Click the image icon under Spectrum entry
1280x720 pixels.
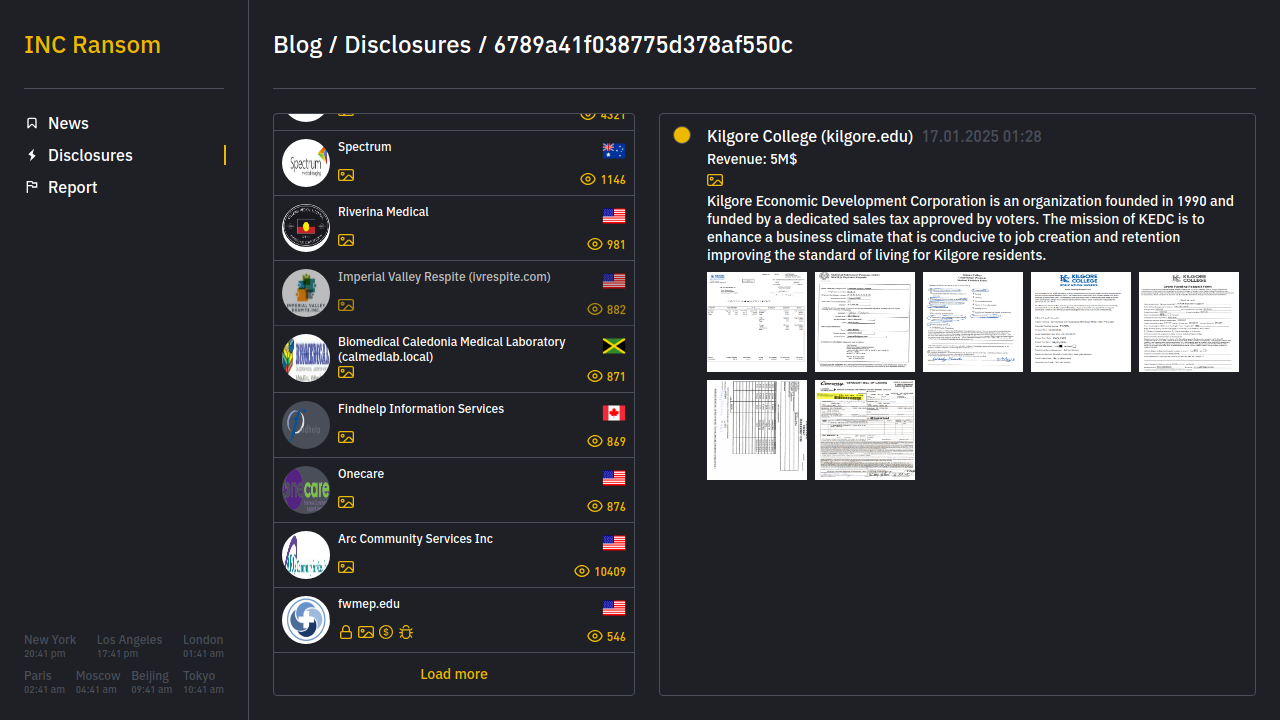click(x=346, y=175)
